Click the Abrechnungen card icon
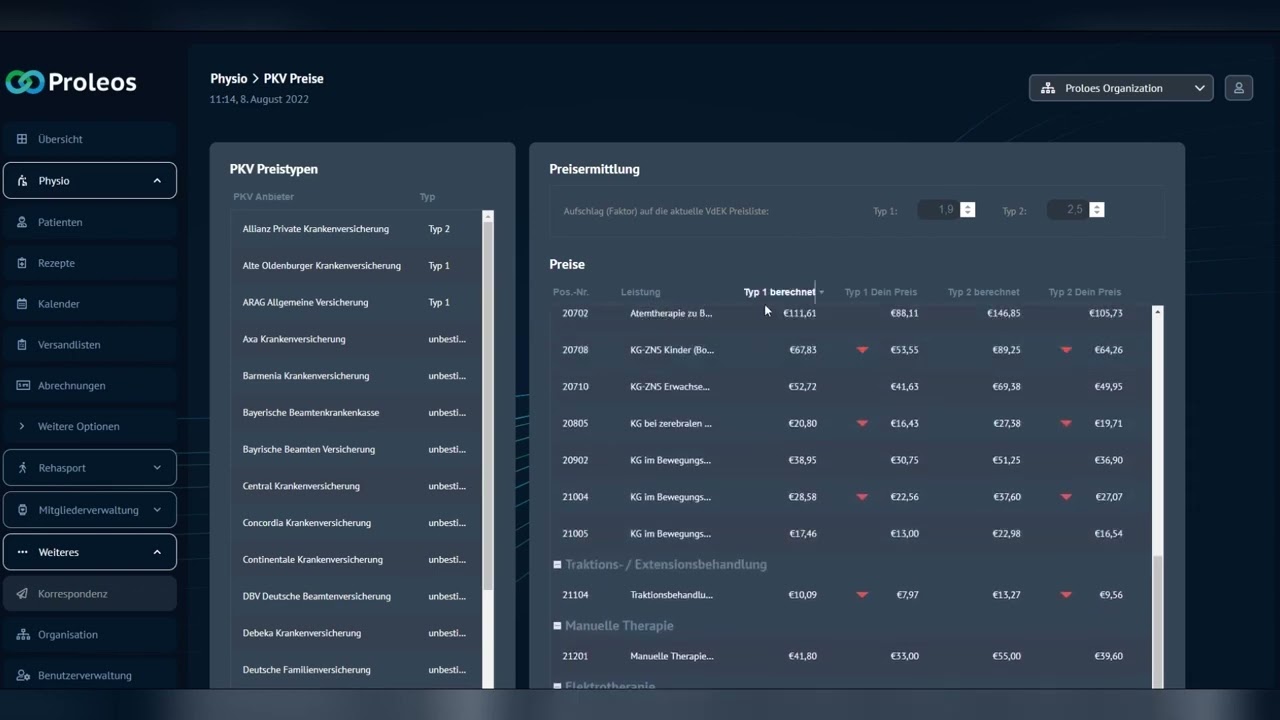The width and height of the screenshot is (1280, 720). click(22, 385)
